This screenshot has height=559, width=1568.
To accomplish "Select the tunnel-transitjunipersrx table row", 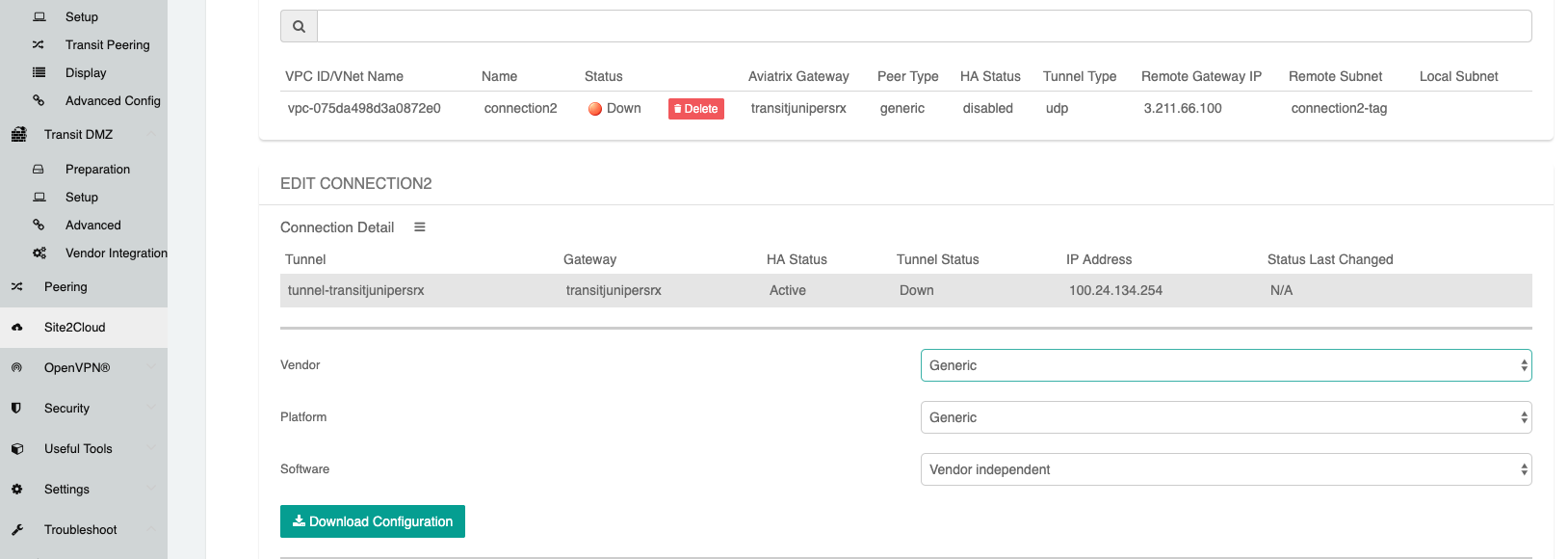I will point(905,291).
